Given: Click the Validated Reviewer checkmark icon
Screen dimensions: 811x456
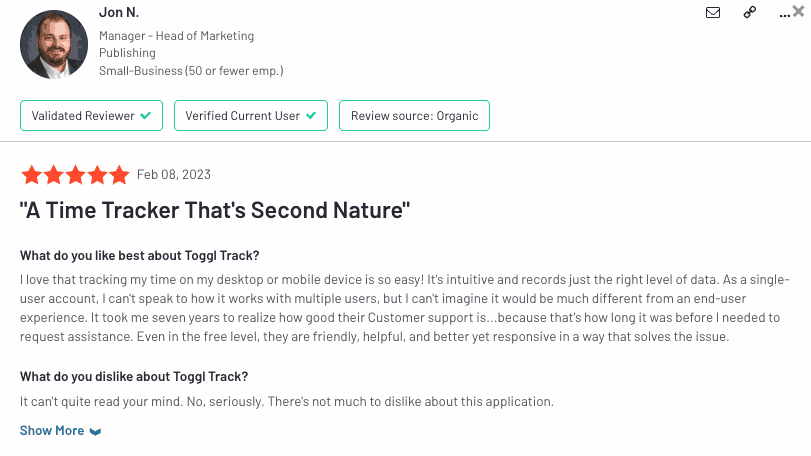Looking at the screenshot, I should click(x=146, y=116).
